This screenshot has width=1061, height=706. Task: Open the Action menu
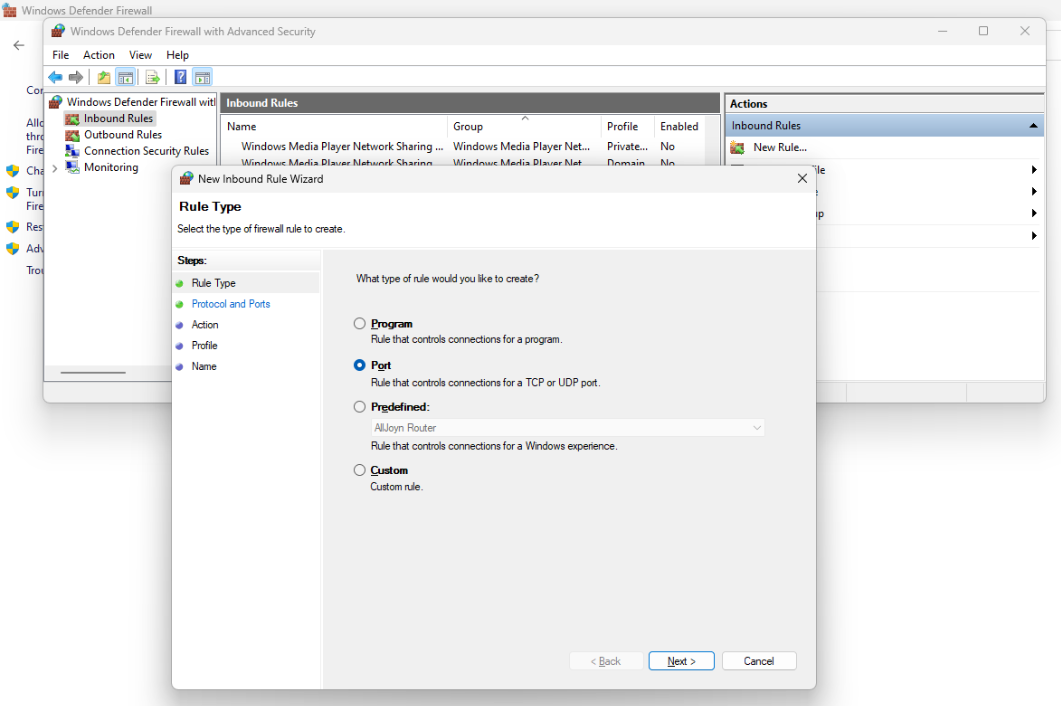(x=99, y=55)
